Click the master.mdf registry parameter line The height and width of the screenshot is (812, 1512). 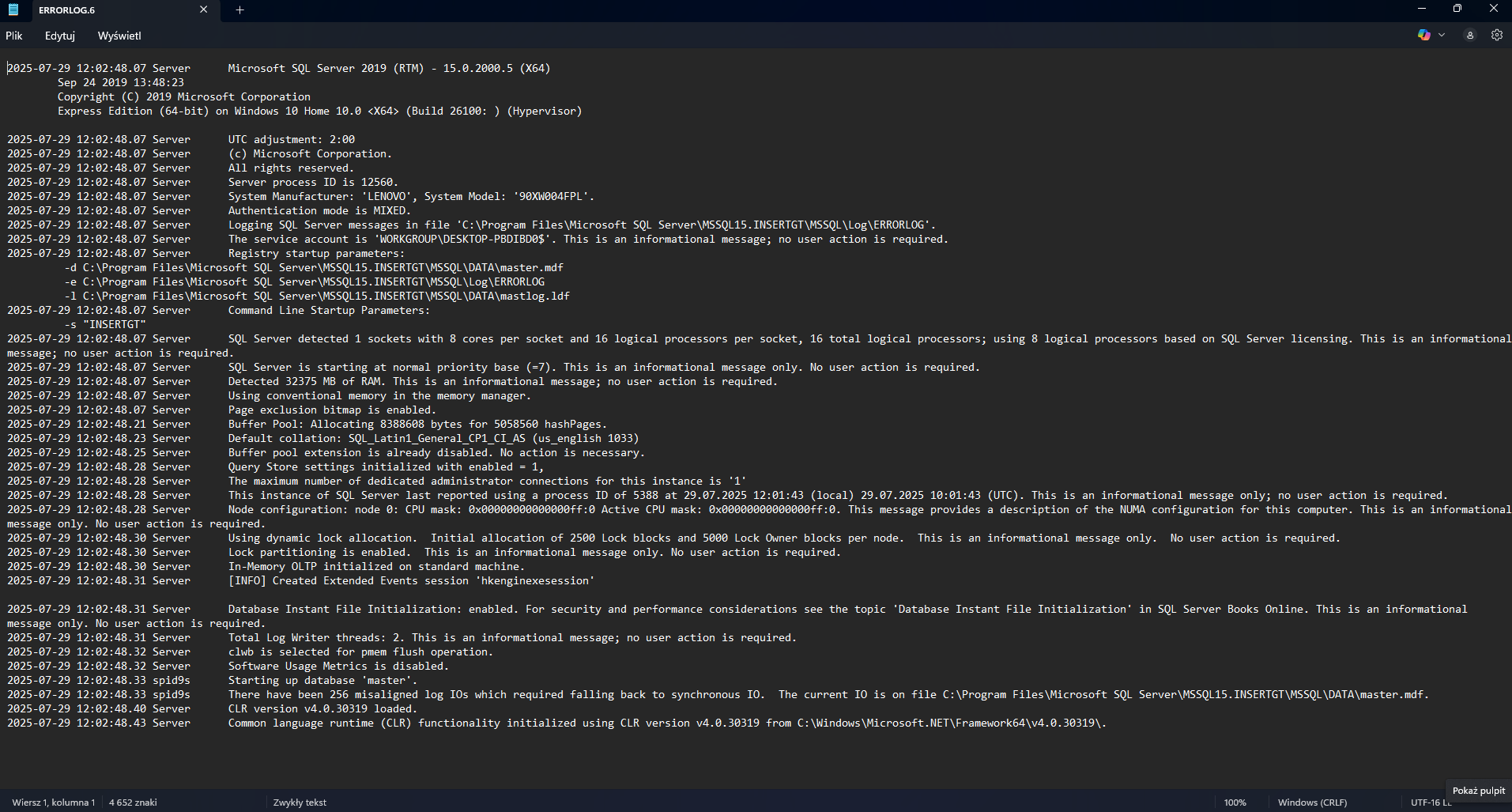click(314, 267)
